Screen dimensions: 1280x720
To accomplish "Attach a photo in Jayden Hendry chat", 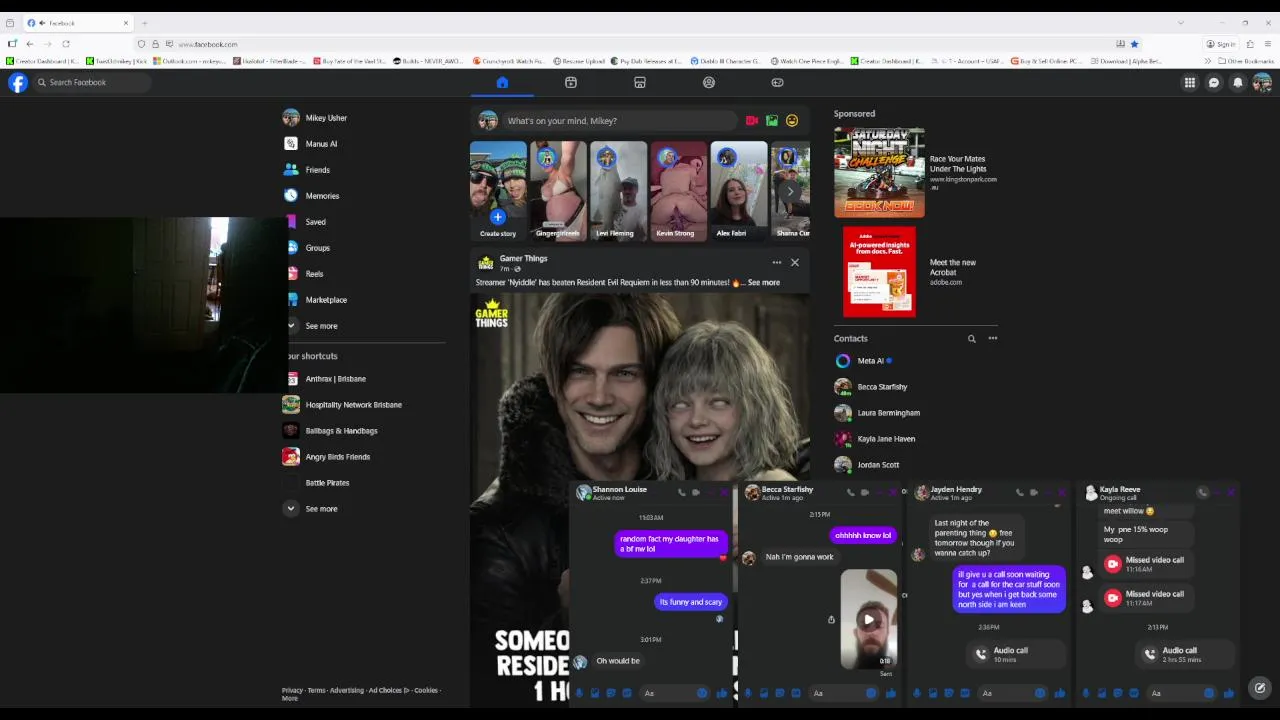I will tap(933, 693).
